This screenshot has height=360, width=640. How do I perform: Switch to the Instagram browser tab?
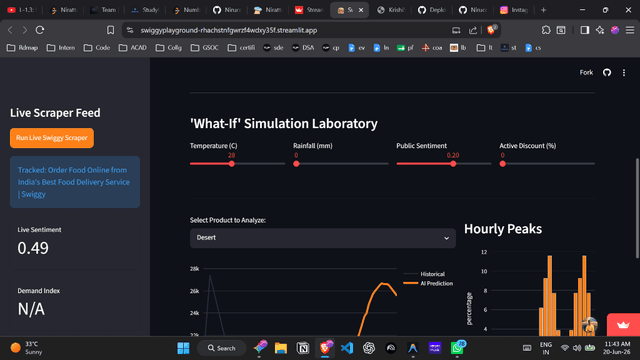tap(514, 10)
